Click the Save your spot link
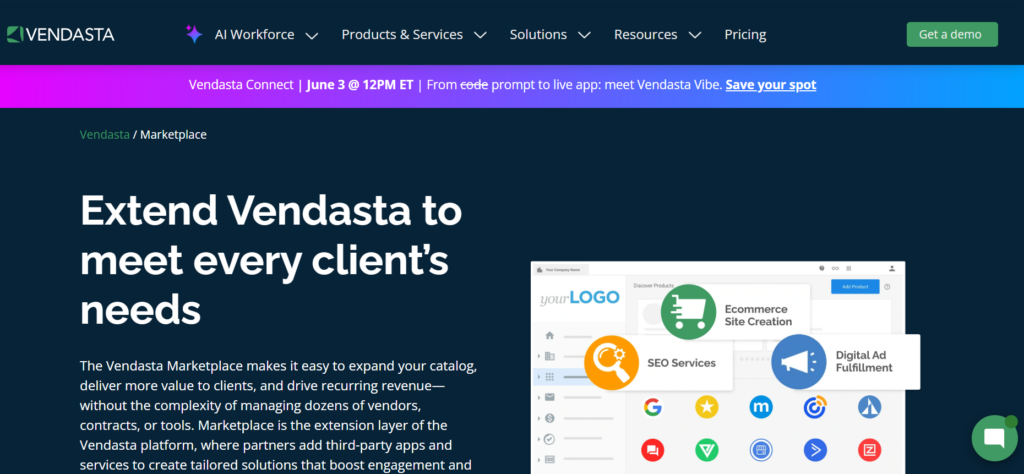1024x474 pixels. (771, 85)
